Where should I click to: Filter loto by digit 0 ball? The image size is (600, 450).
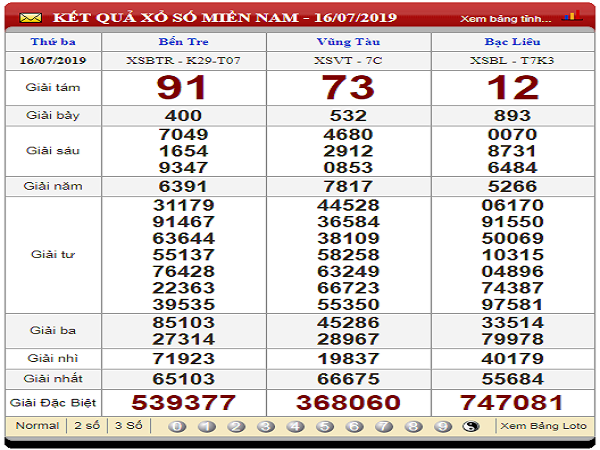pos(177,426)
